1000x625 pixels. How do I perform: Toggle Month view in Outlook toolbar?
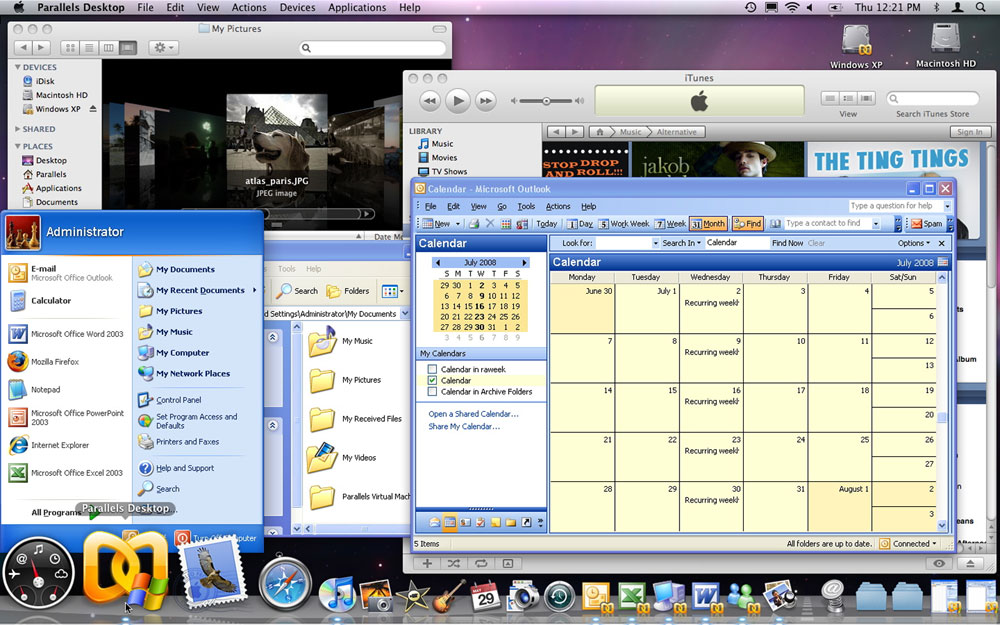pyautogui.click(x=708, y=224)
